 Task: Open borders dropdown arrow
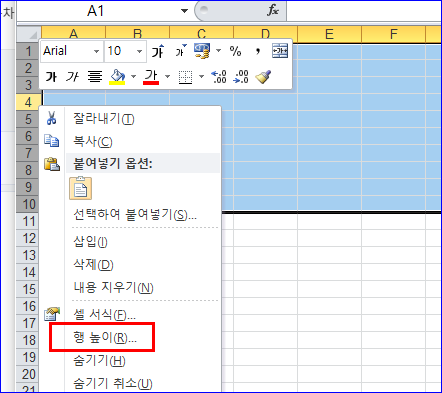pyautogui.click(x=201, y=77)
